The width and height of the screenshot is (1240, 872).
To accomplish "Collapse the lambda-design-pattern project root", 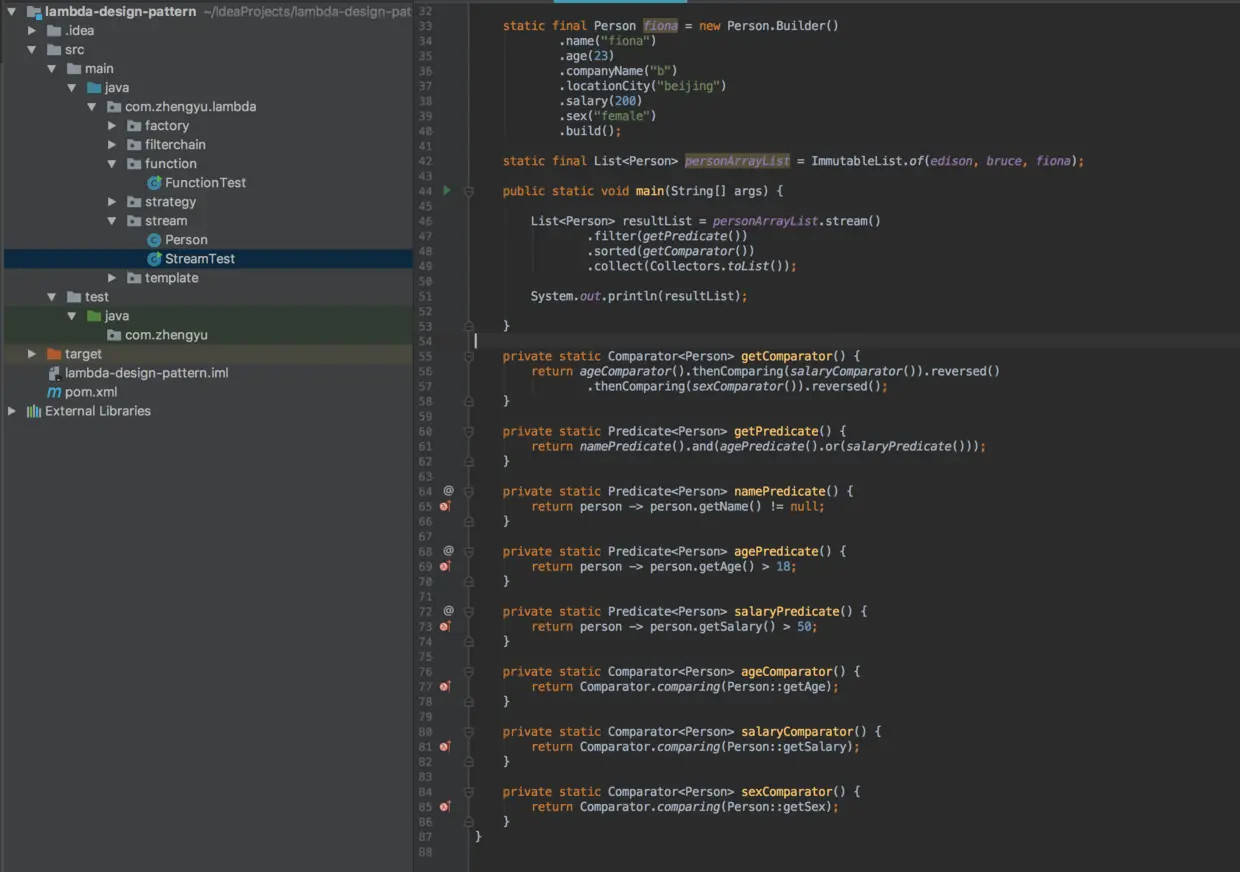I will 12,12.
